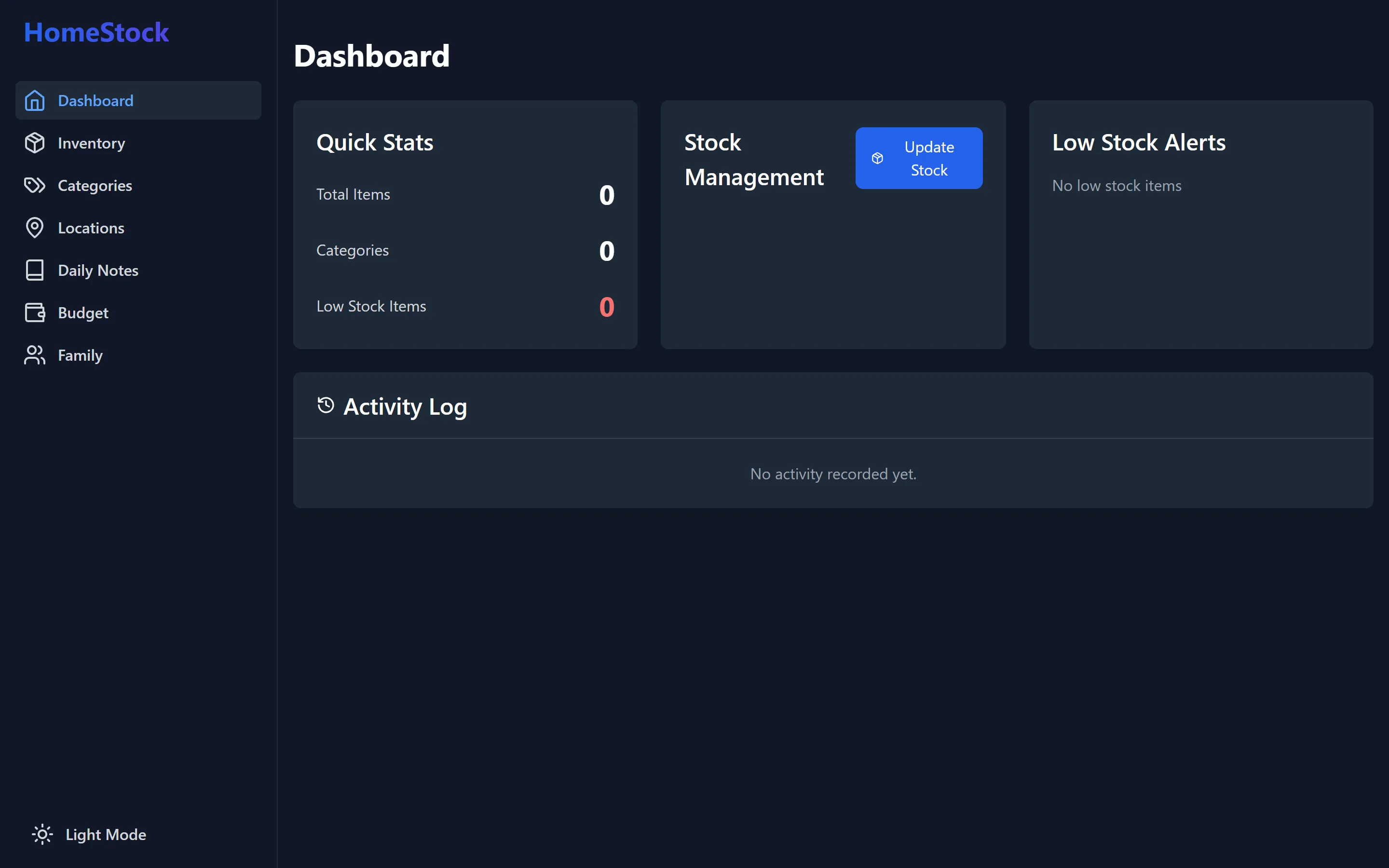Click the Locations map pin icon
Viewport: 1389px width, 868px height.
(34, 228)
